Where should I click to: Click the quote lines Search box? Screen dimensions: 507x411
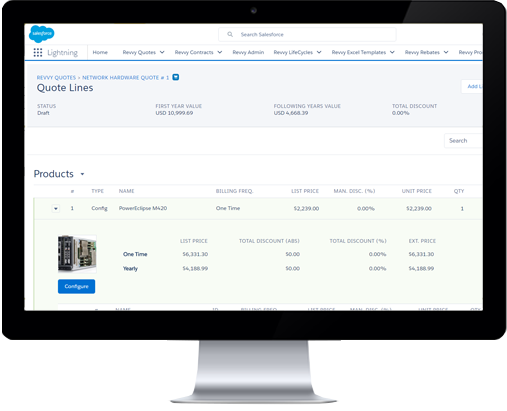(x=463, y=141)
